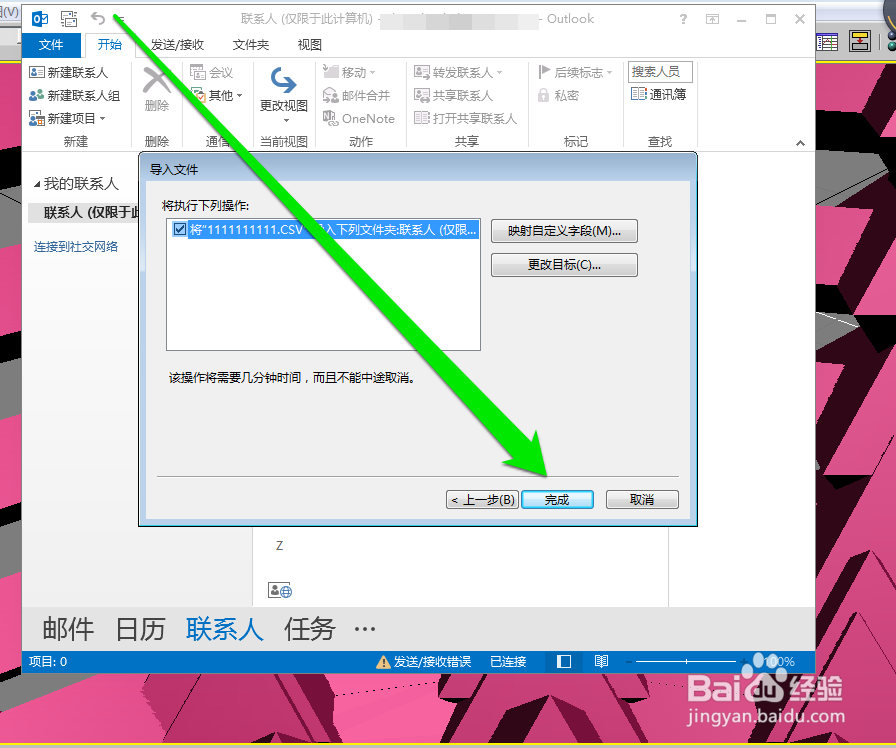This screenshot has width=896, height=748.
Task: Collapse the 我的联系人 tree group
Action: (x=37, y=184)
